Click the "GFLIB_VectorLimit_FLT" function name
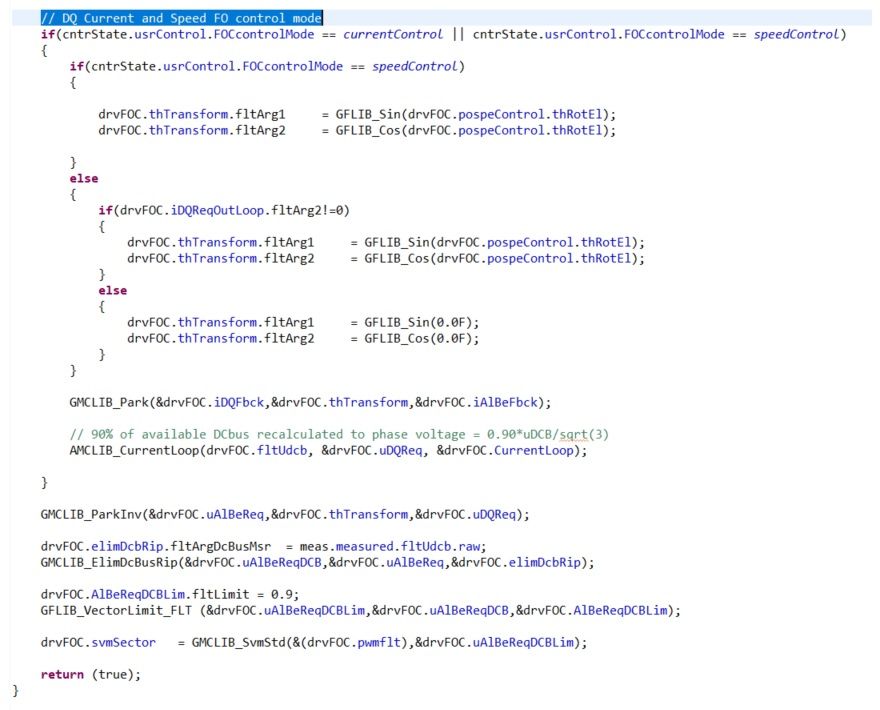 point(116,611)
